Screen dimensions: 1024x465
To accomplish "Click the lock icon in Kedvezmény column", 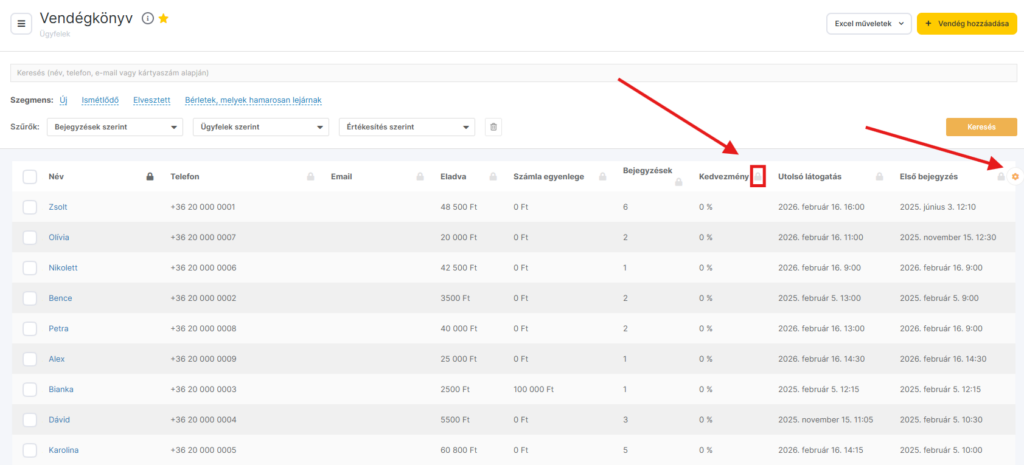I will (x=758, y=177).
